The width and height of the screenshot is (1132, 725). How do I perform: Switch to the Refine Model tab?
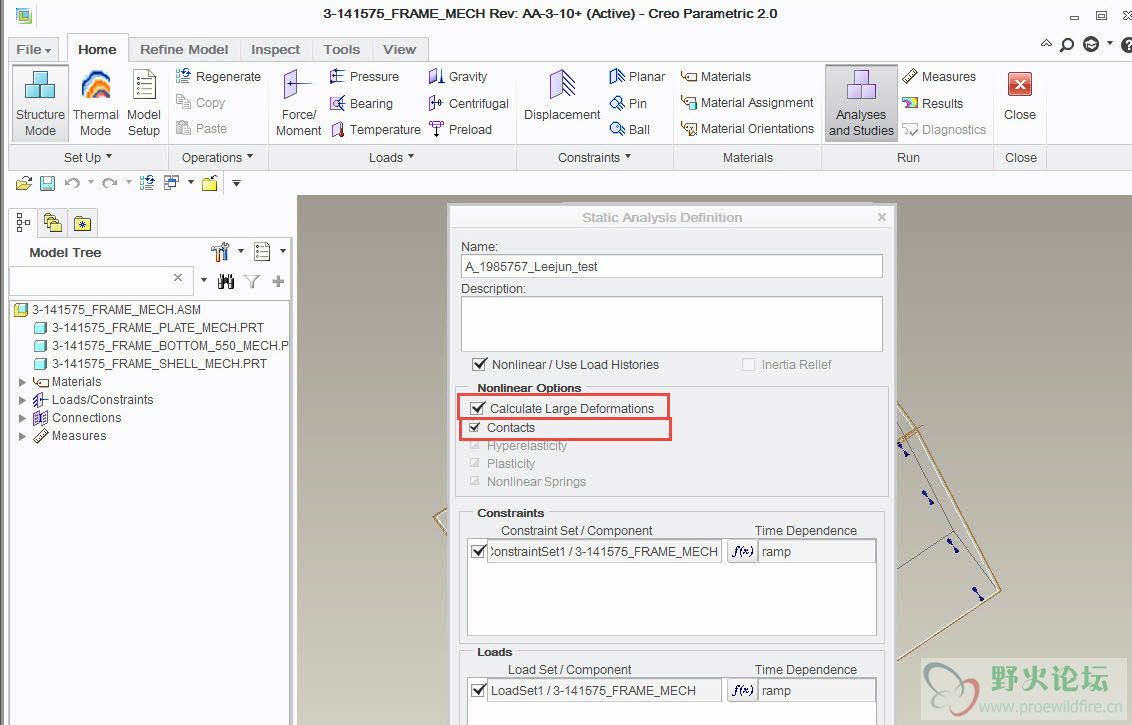click(x=184, y=49)
